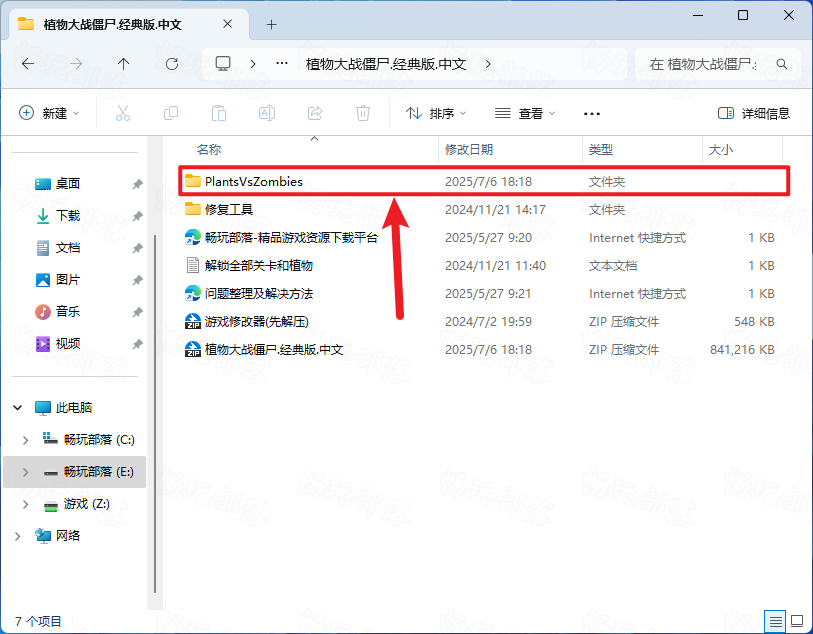This screenshot has width=813, height=634.
Task: Close the 植物大战僵尸.经典版.中文 tab
Action: click(228, 24)
